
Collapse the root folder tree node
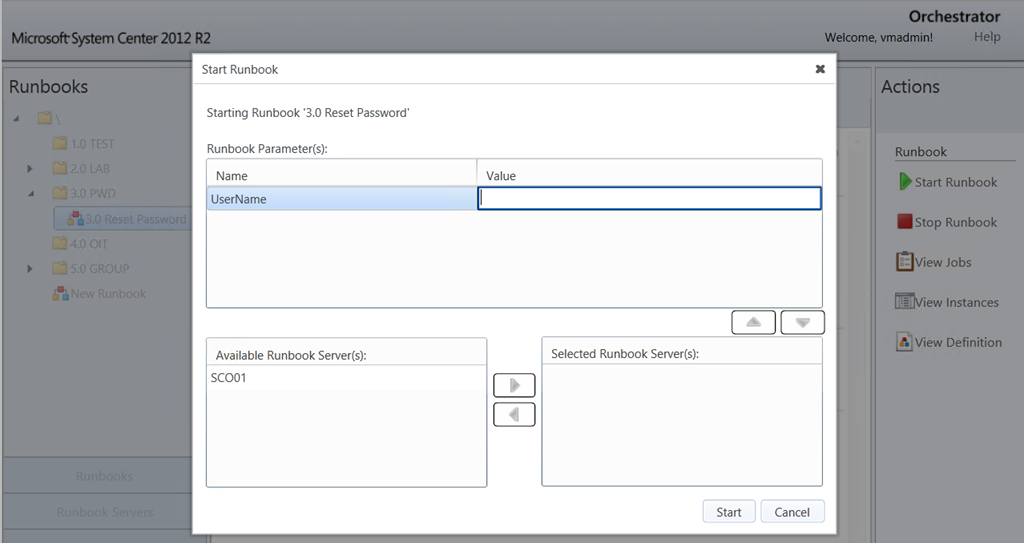pos(17,119)
